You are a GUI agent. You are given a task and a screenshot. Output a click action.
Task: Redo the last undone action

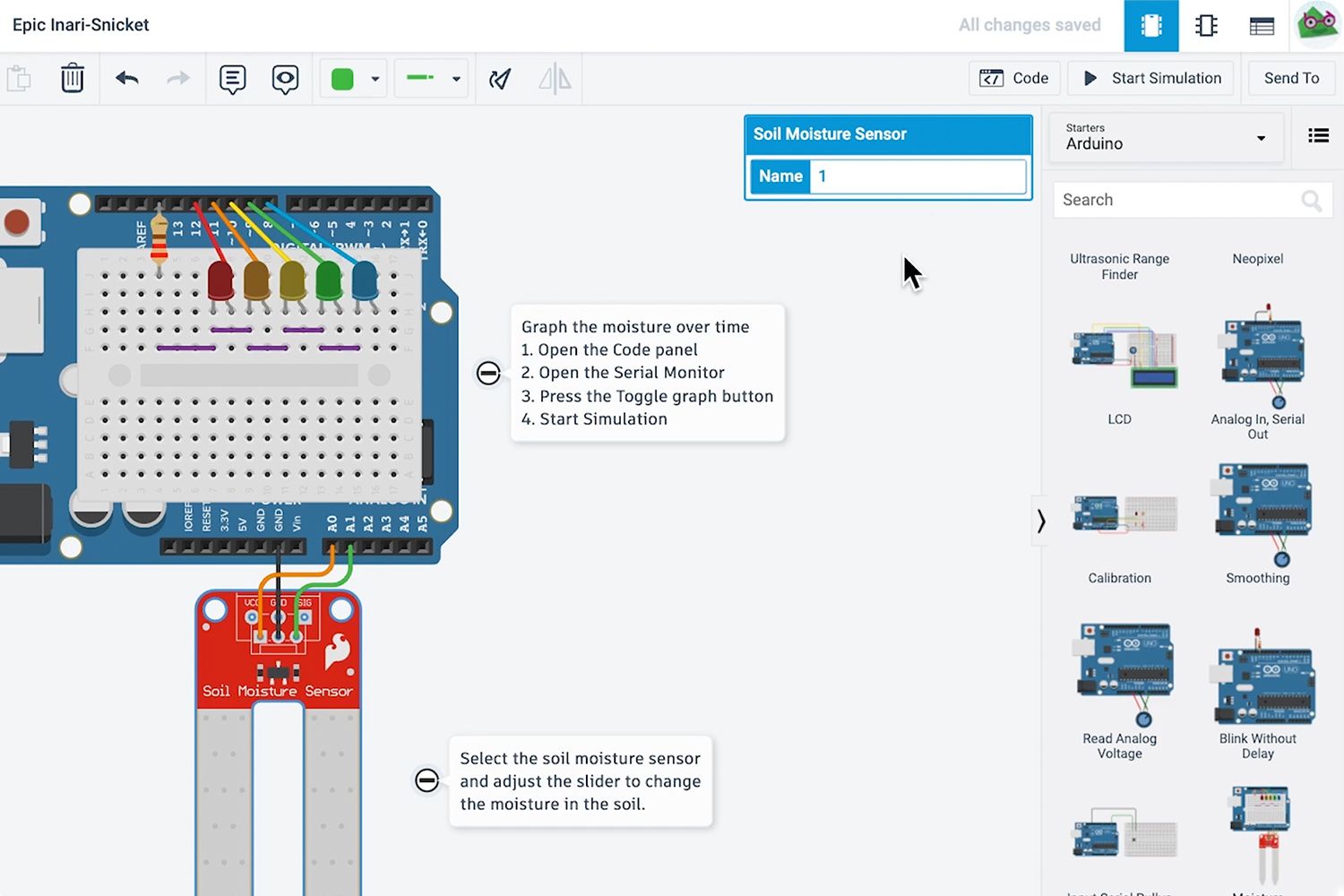(x=177, y=78)
